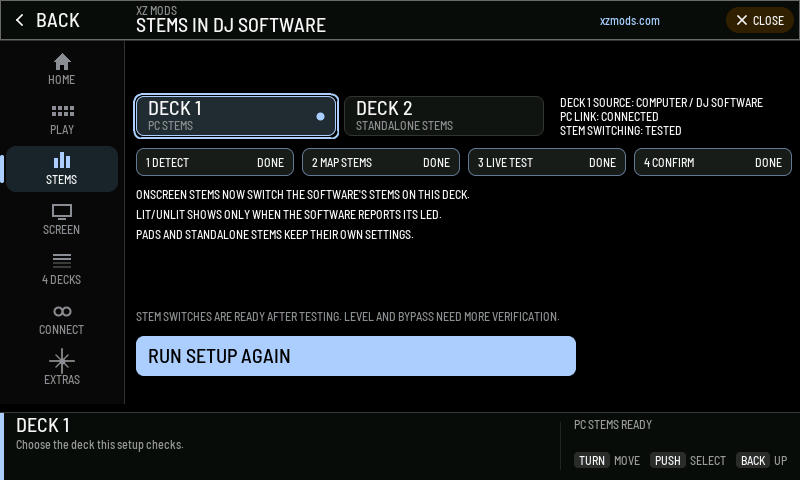This screenshot has width=800, height=480.
Task: Open the Connect link icon
Action: tap(62, 311)
